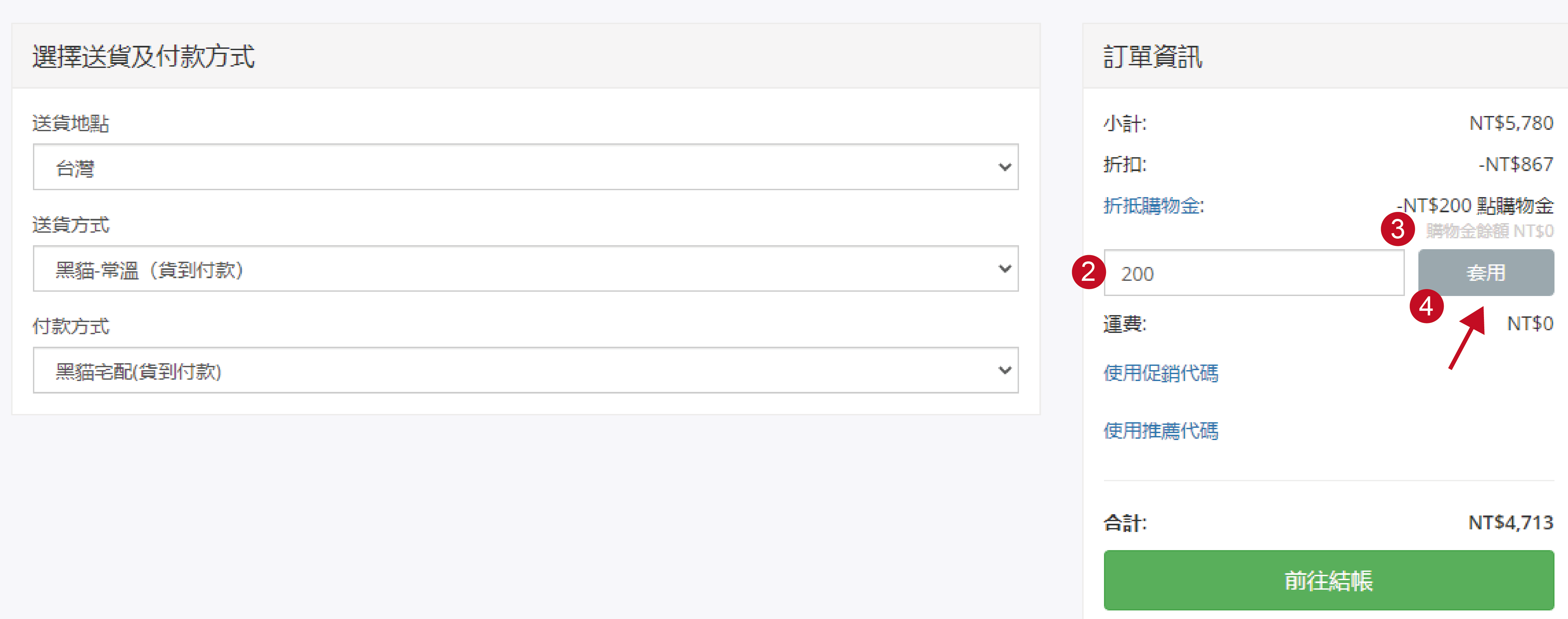Open the 送貨地點 dropdown showing 台灣
The height and width of the screenshot is (619, 1568).
tap(525, 167)
